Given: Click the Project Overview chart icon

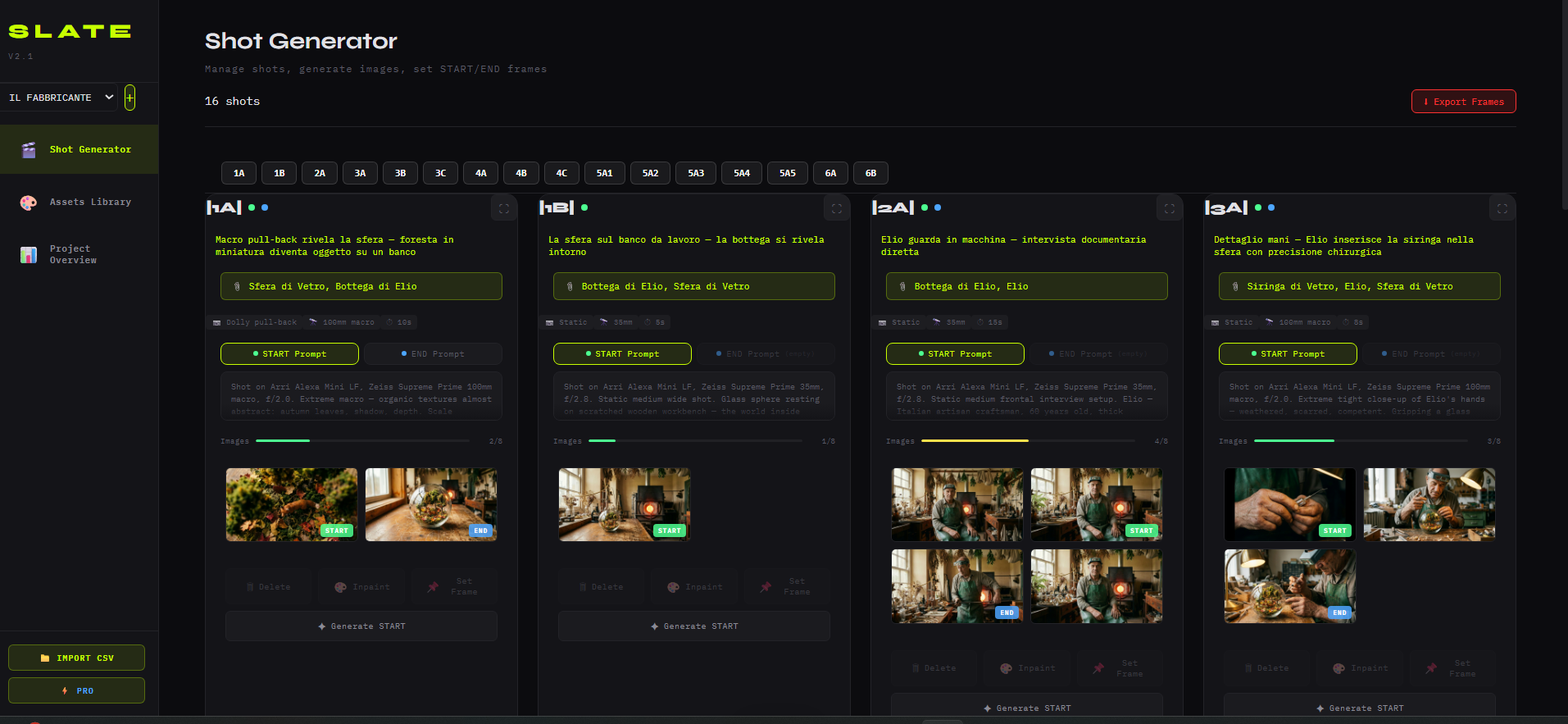Looking at the screenshot, I should point(29,255).
